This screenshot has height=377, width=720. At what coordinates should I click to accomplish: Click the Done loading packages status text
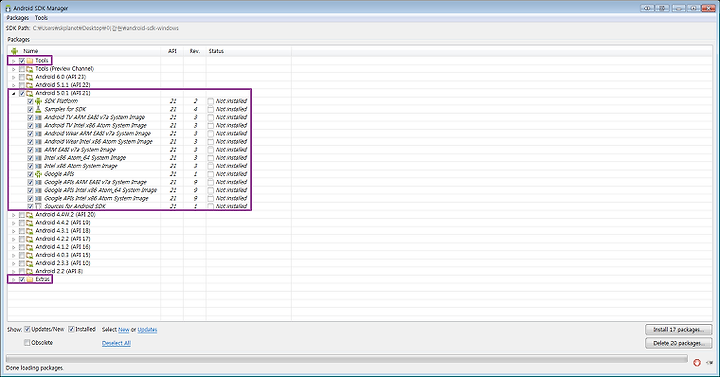(x=34, y=368)
